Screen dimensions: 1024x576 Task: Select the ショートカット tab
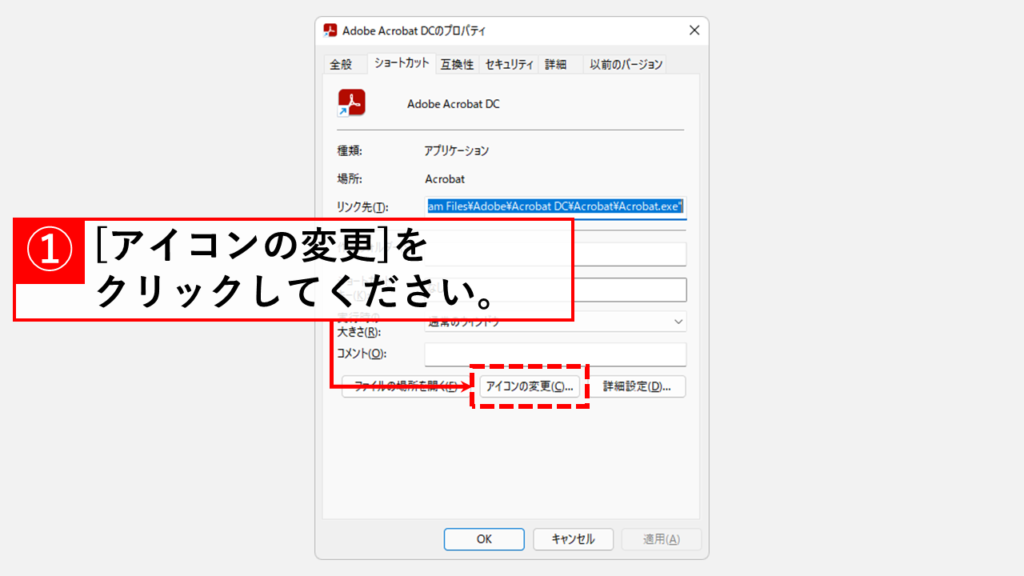tap(401, 63)
